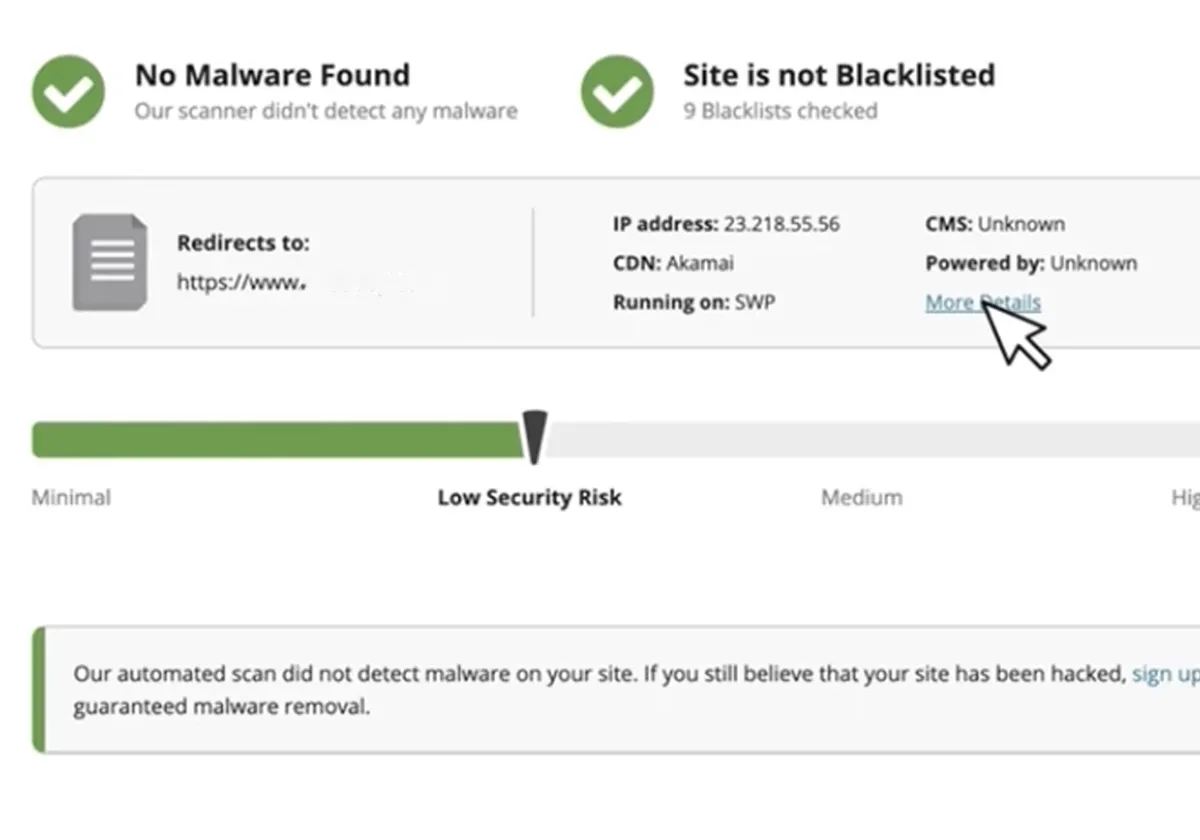Open the More Details link

coord(982,302)
